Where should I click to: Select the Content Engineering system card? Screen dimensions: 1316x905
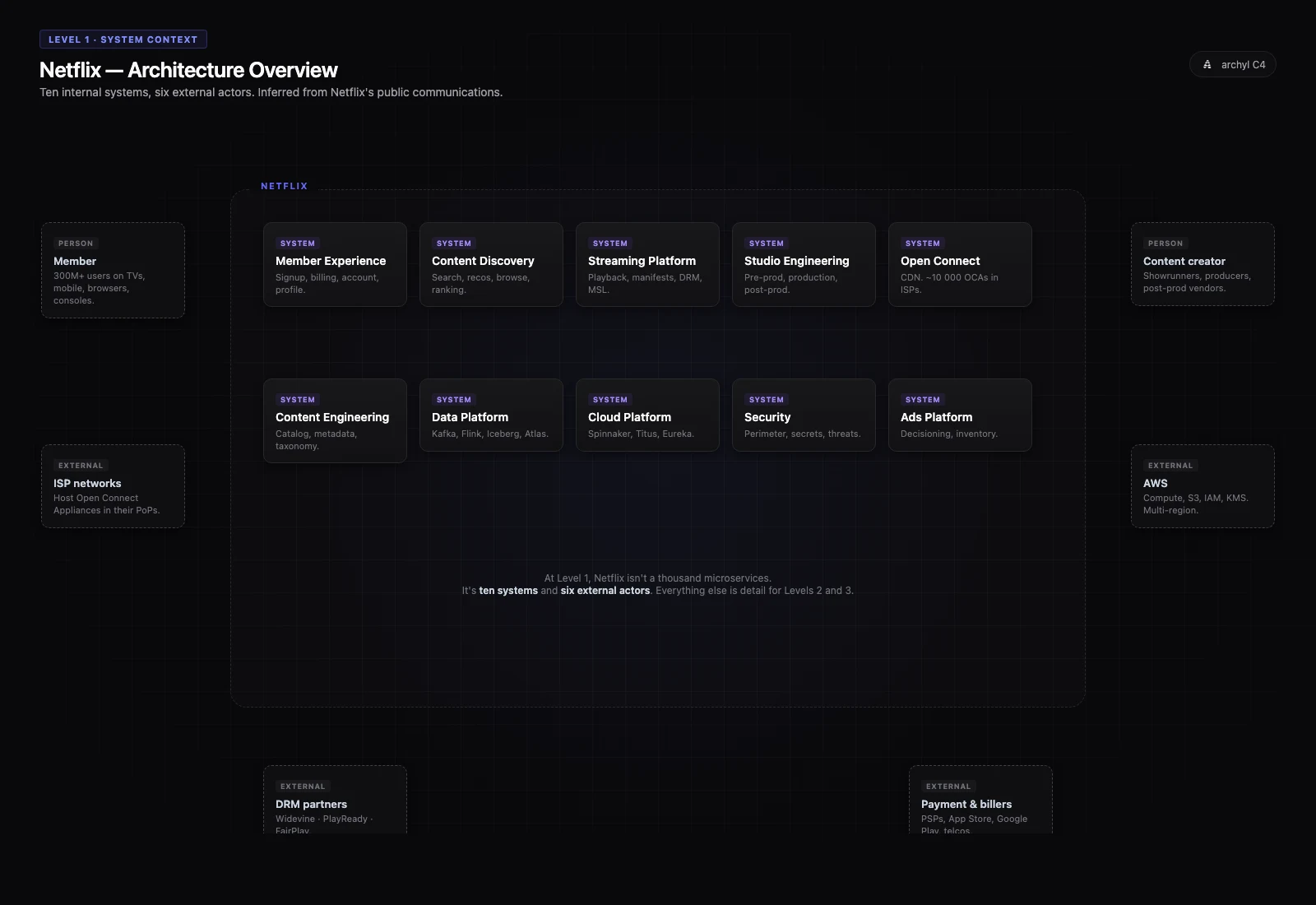point(335,420)
